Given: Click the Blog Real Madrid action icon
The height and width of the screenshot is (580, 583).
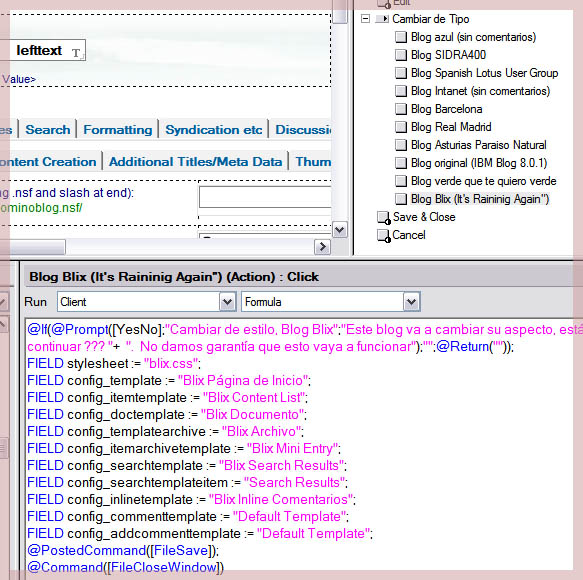Looking at the screenshot, I should tap(400, 127).
